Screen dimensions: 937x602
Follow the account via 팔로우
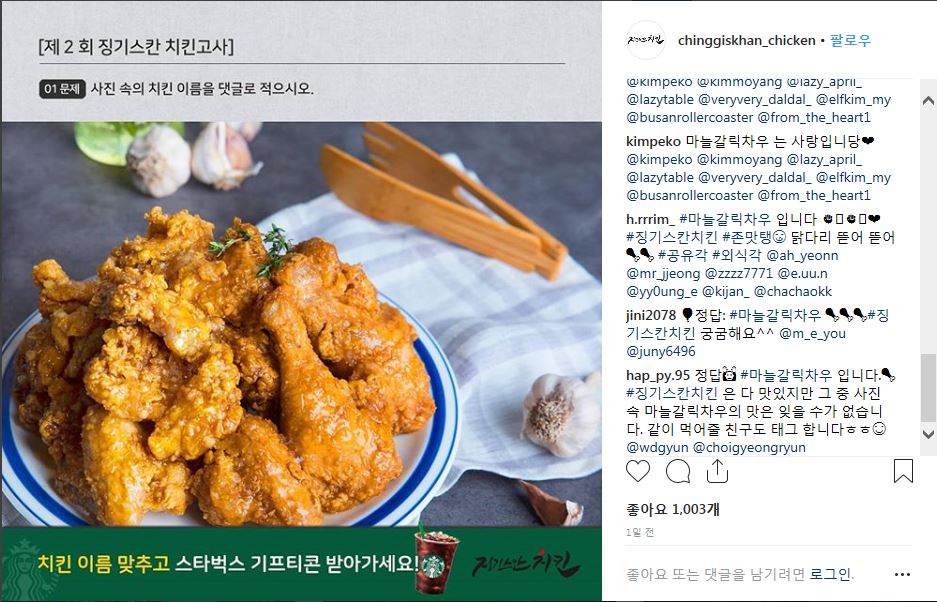coord(850,41)
